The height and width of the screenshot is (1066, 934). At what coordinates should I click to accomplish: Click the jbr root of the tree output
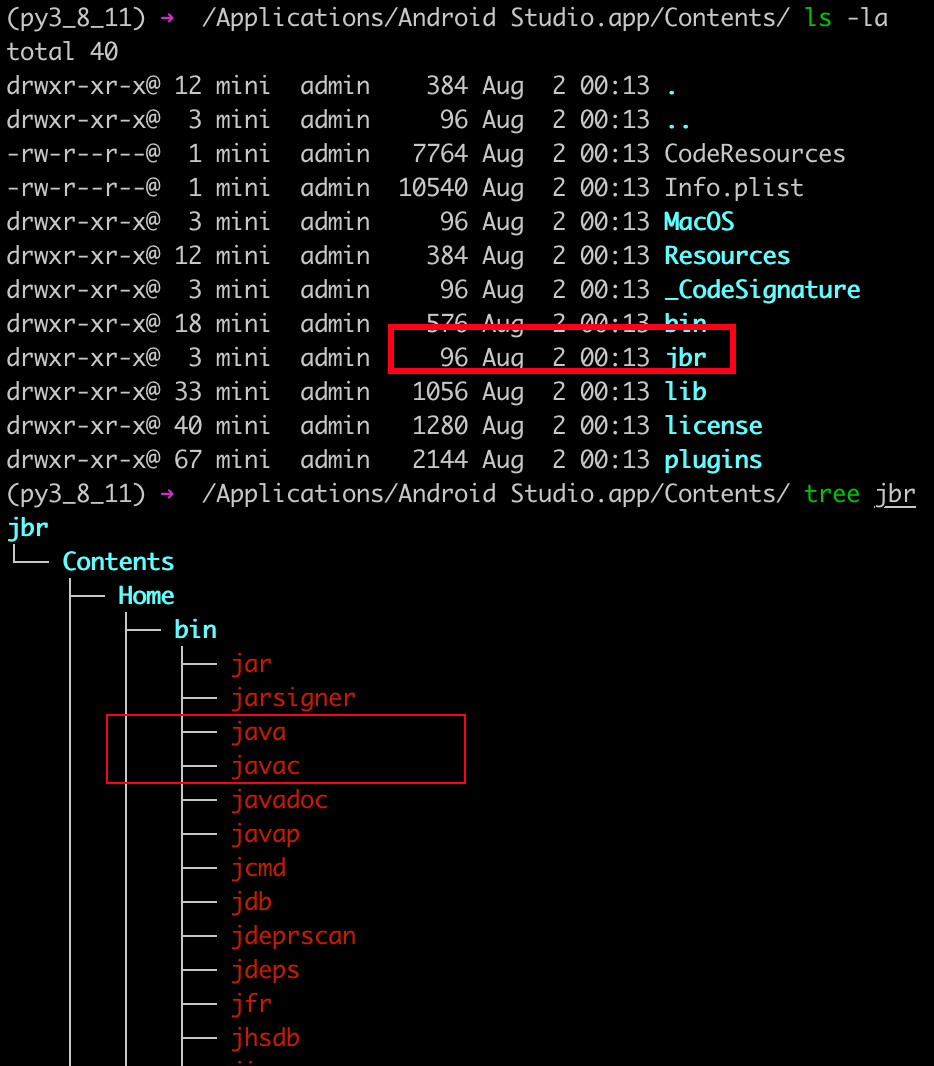28,528
